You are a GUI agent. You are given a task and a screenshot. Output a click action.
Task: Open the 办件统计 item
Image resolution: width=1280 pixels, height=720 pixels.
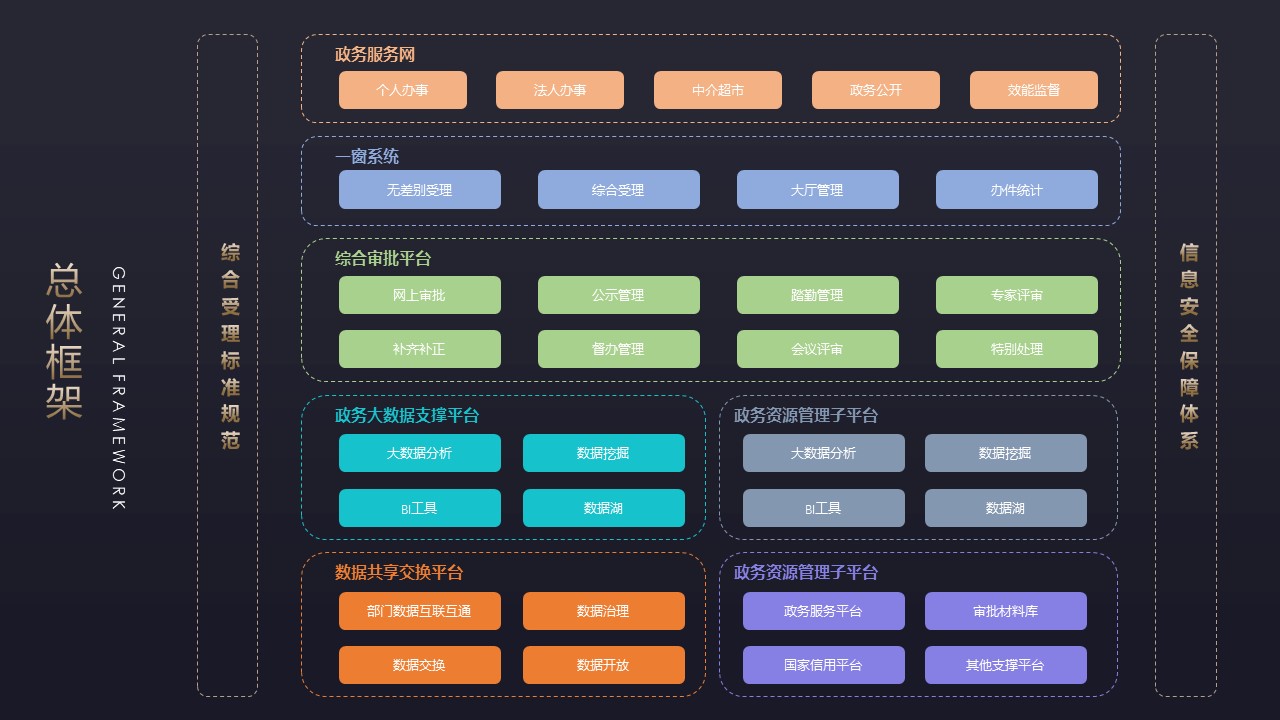tap(1016, 190)
